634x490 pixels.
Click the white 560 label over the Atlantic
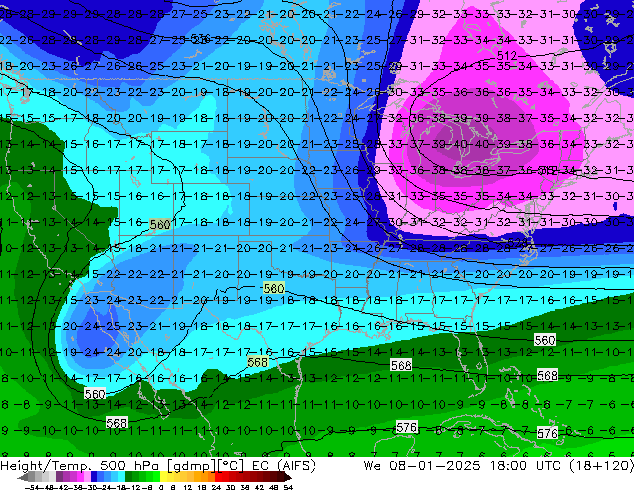pos(545,340)
